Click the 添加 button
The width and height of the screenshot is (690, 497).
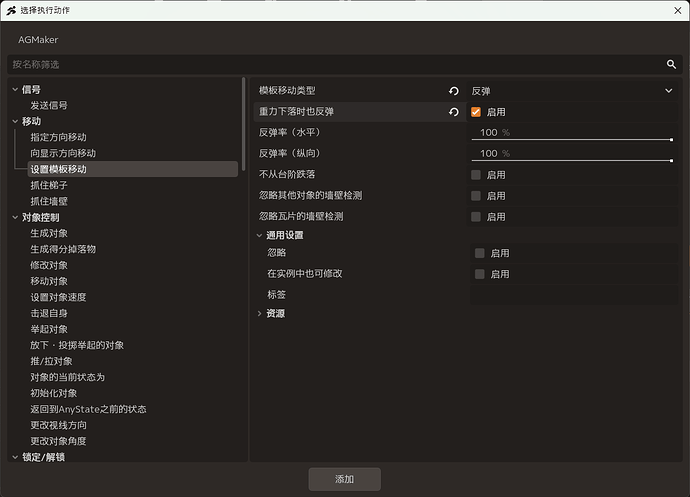(x=345, y=479)
